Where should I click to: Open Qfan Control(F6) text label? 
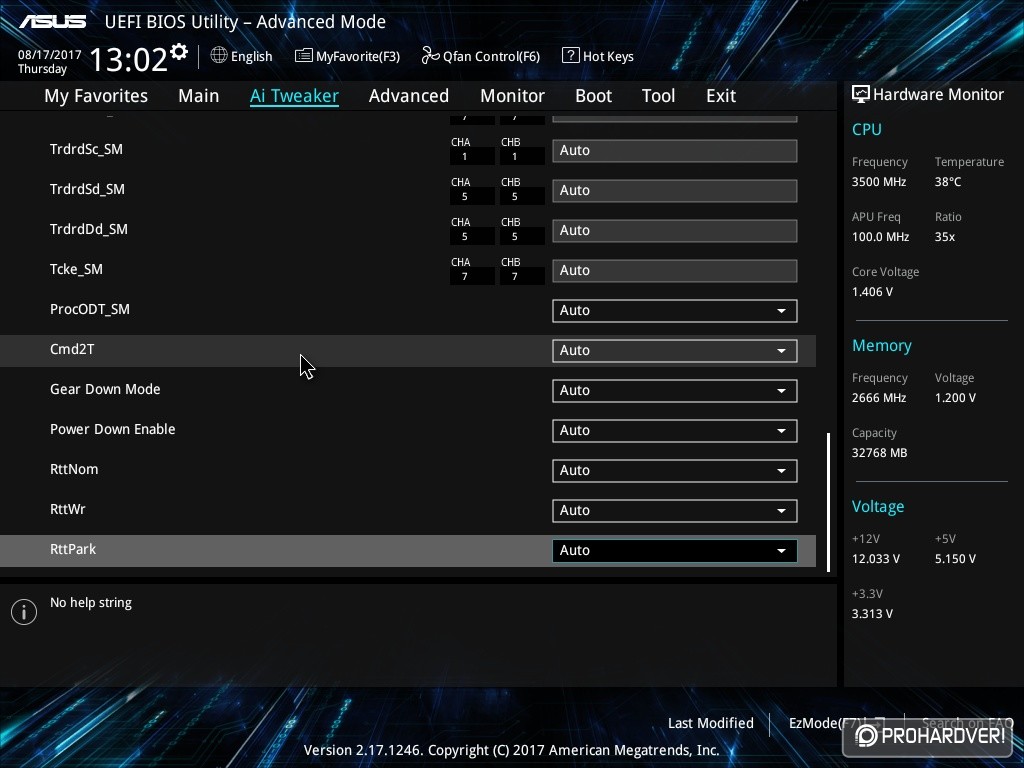[492, 57]
